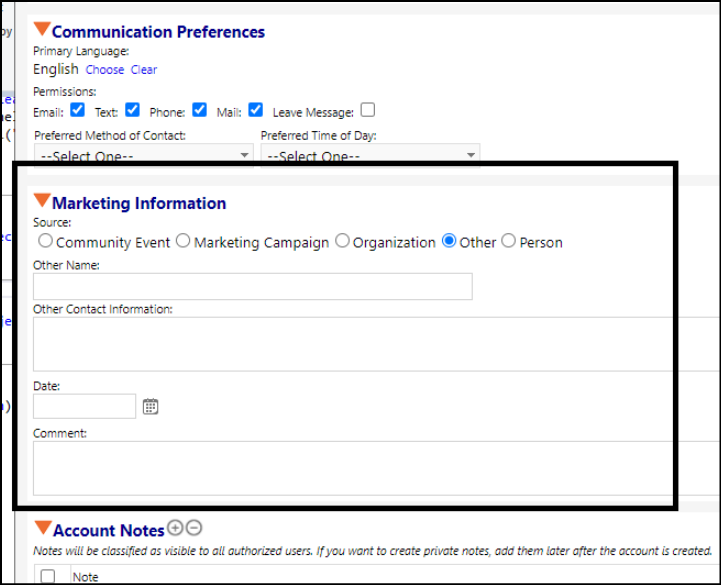Check the Note column header checkbox
Screen dimensions: 721x585
click(x=48, y=576)
